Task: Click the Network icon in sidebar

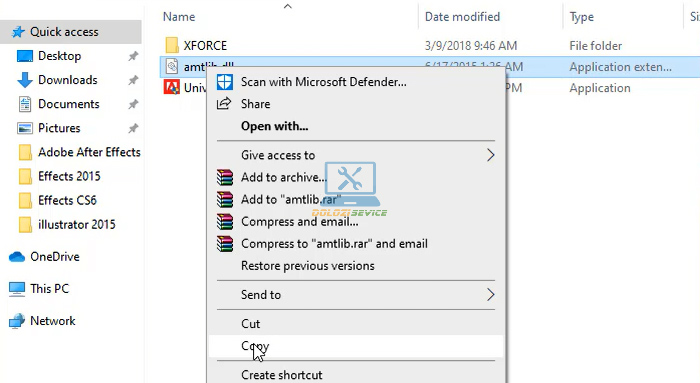Action: (17, 321)
